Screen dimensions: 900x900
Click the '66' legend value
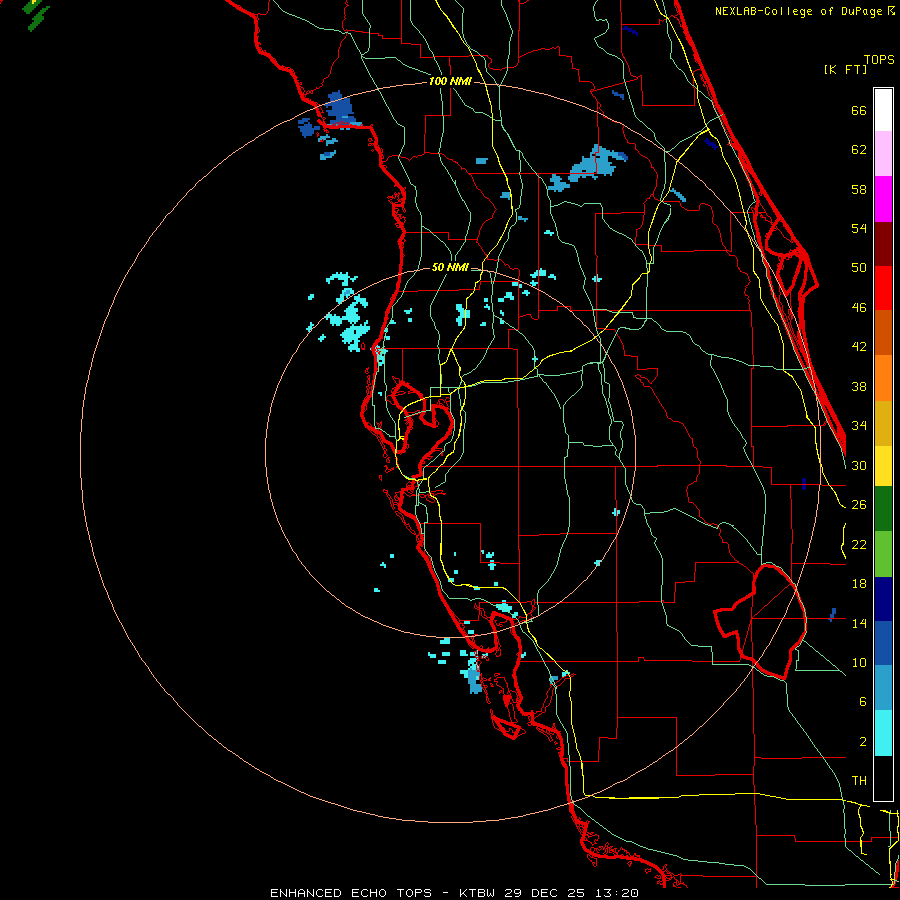tap(859, 110)
